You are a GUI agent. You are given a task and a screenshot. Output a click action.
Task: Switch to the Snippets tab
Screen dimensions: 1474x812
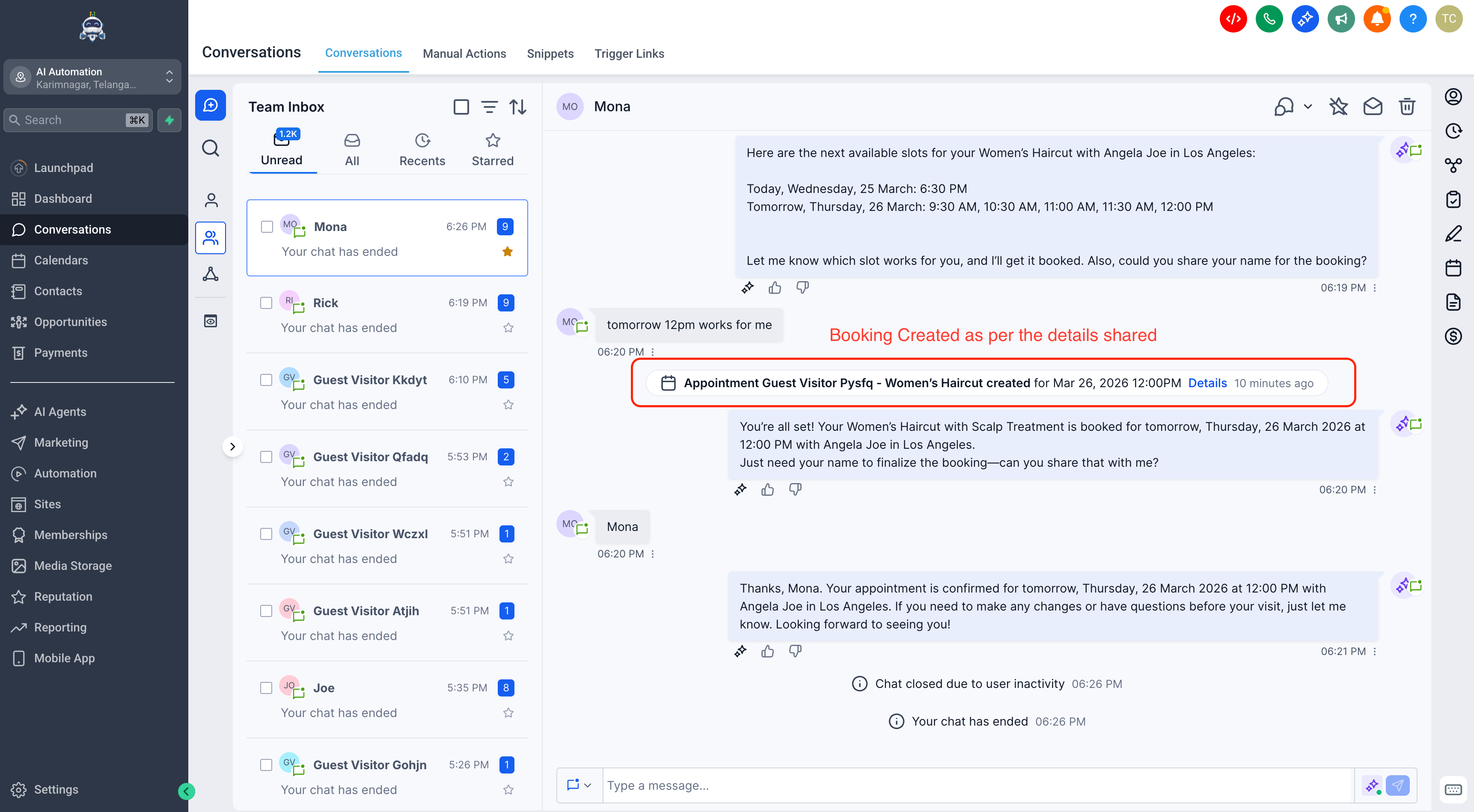[x=550, y=54]
